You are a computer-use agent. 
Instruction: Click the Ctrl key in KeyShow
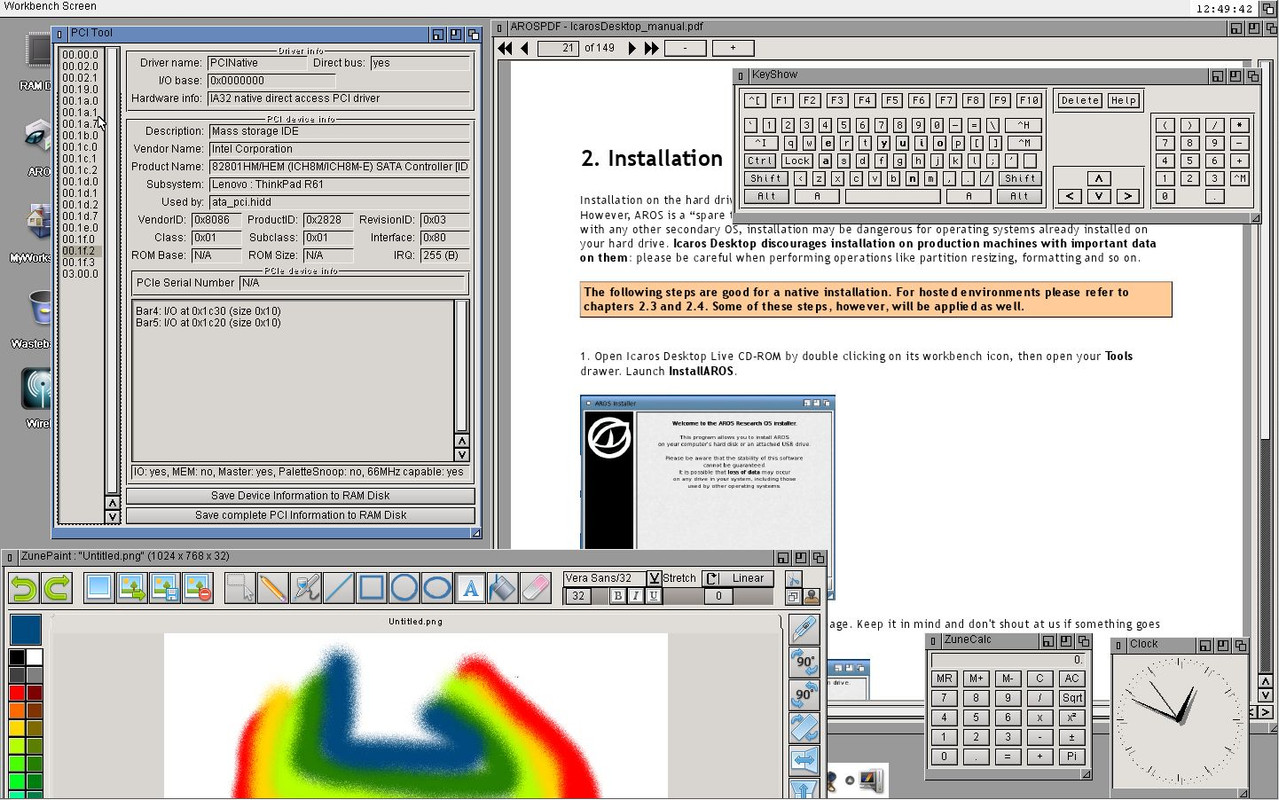[760, 160]
